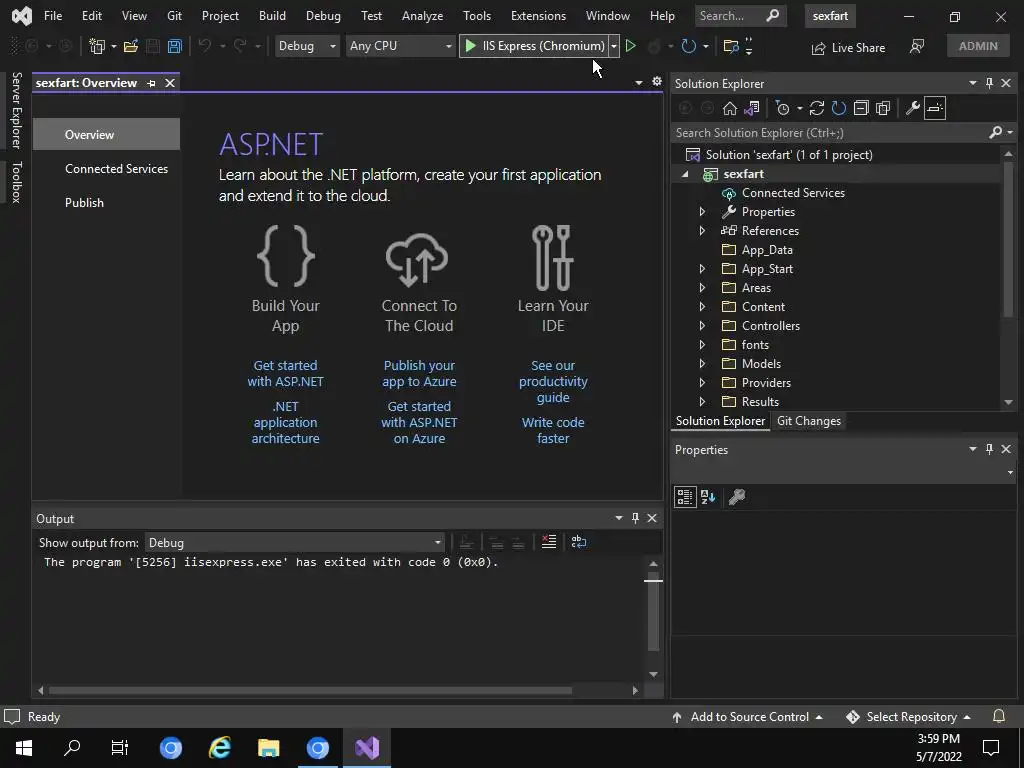Open the Build menu
The height and width of the screenshot is (768, 1024).
(272, 16)
